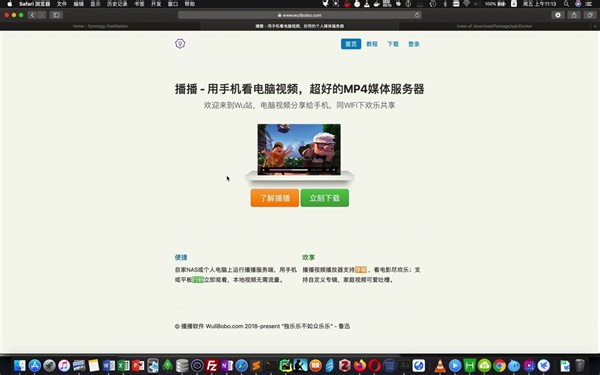
Task: Toggle the Safari sidebar button
Action: (x=56, y=15)
